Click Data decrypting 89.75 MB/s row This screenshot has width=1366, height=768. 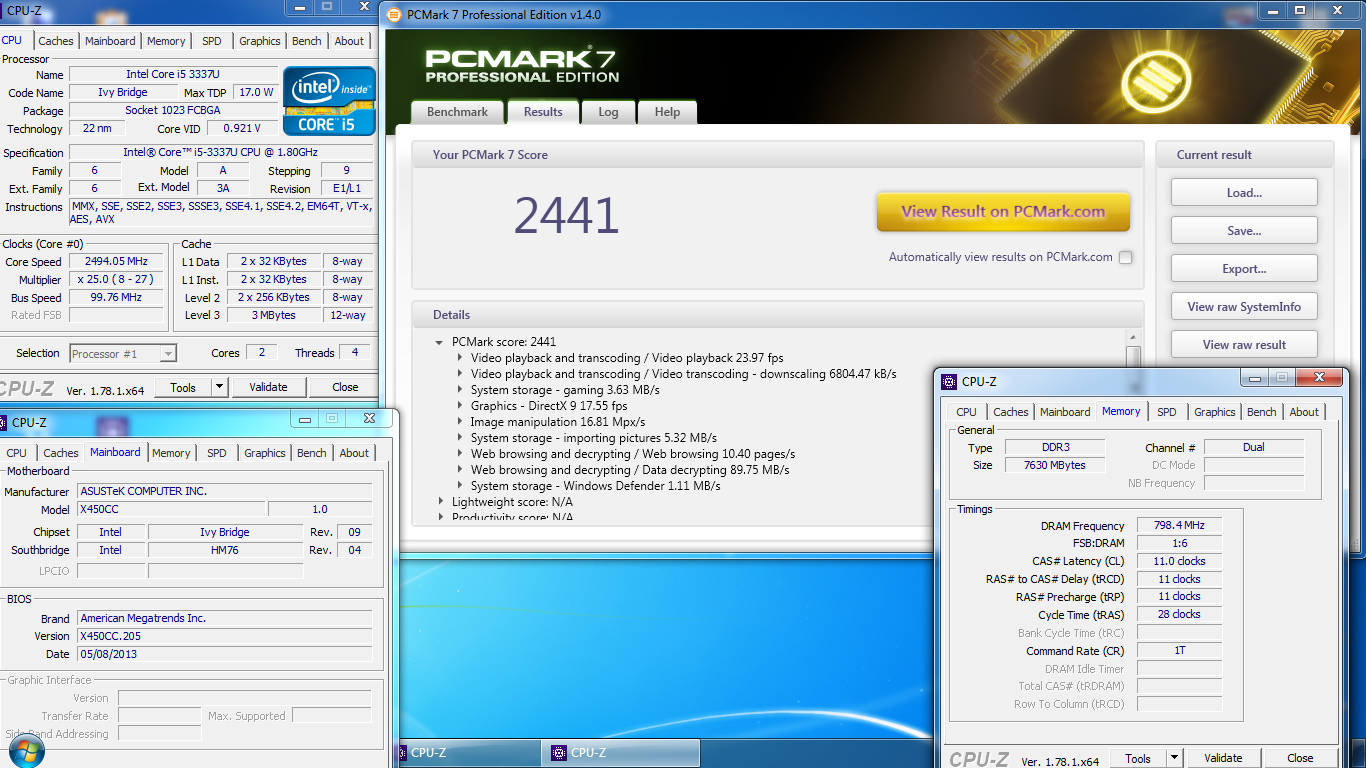click(630, 470)
